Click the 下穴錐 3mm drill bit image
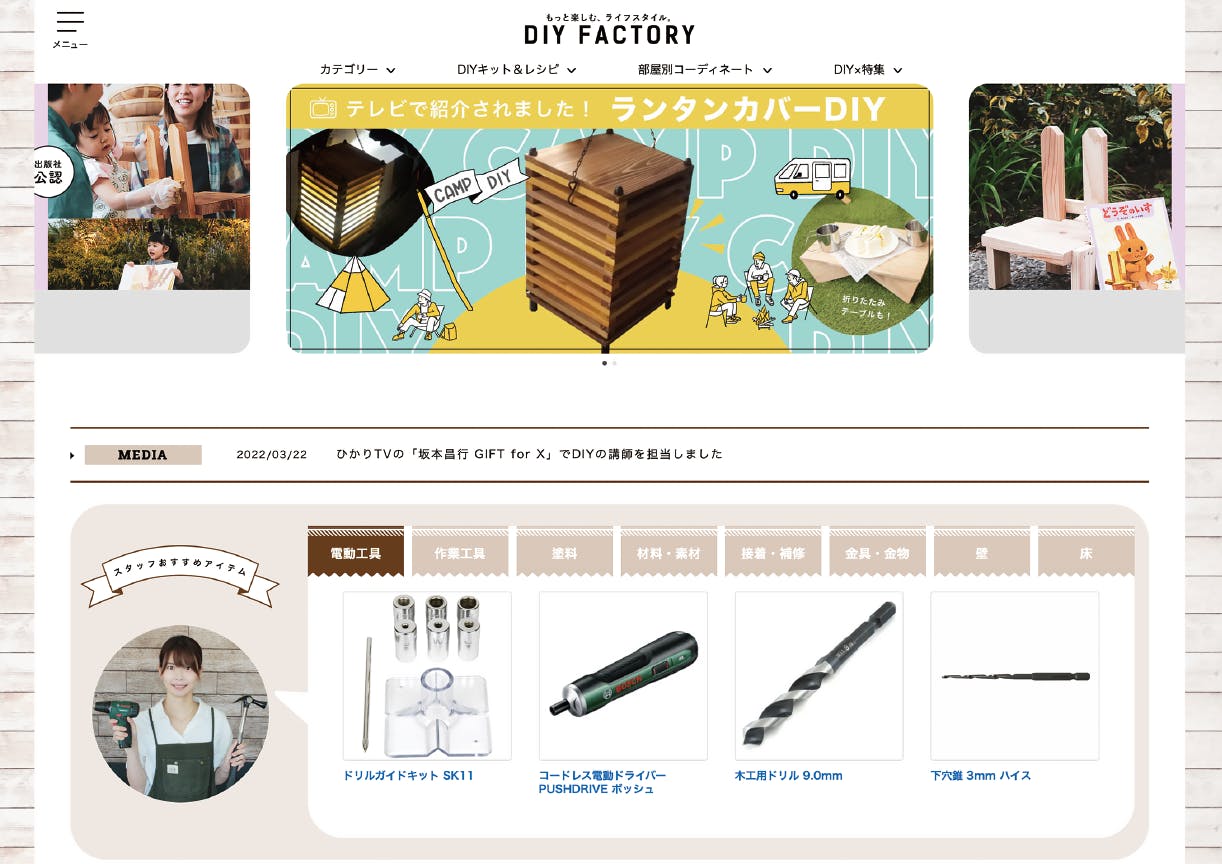The width and height of the screenshot is (1222, 864). 1015,676
